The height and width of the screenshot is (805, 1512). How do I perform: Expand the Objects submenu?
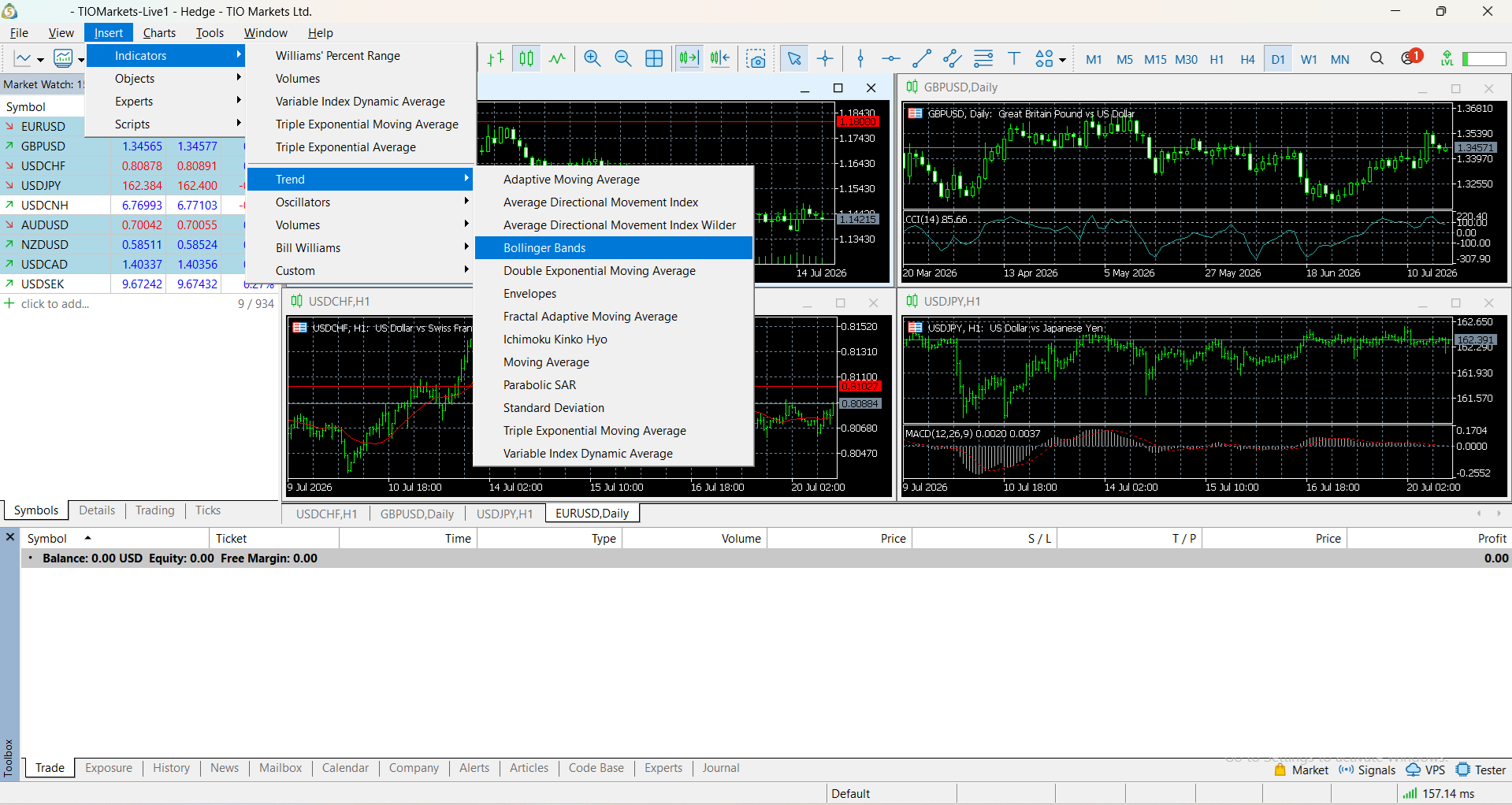tap(165, 78)
